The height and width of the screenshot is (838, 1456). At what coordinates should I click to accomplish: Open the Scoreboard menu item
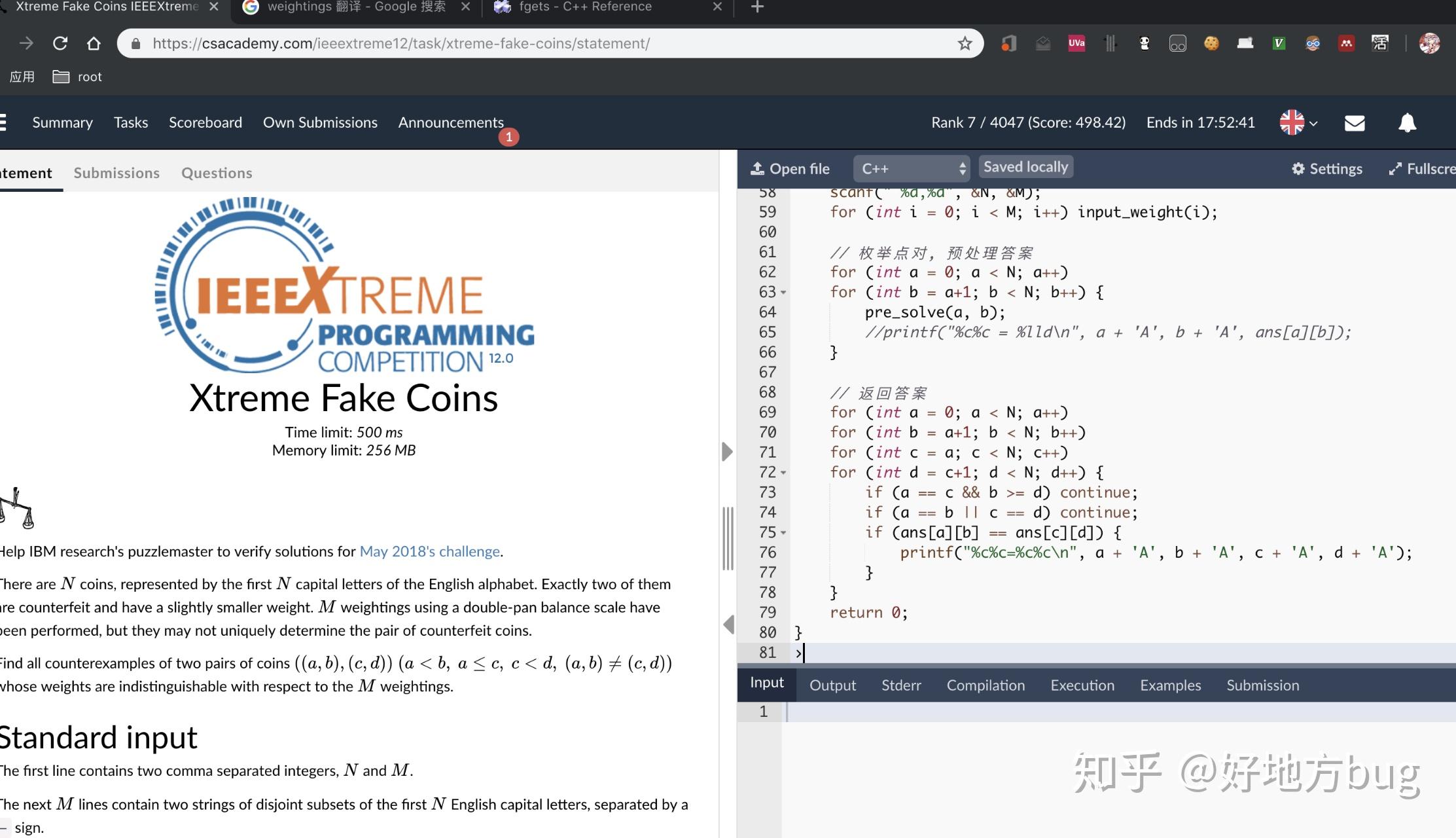(x=205, y=122)
